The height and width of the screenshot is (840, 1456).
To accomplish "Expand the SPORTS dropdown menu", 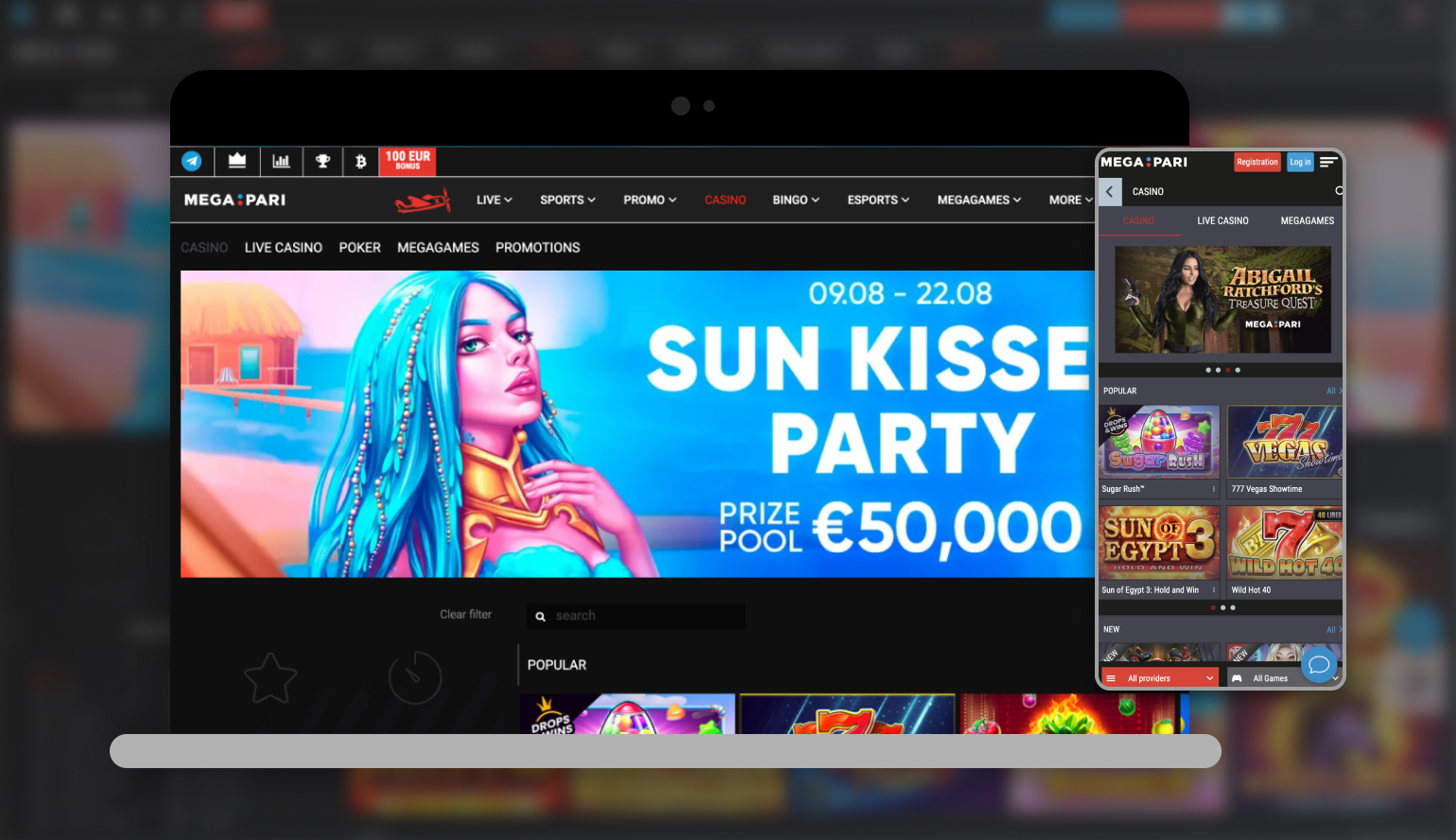I will [568, 200].
